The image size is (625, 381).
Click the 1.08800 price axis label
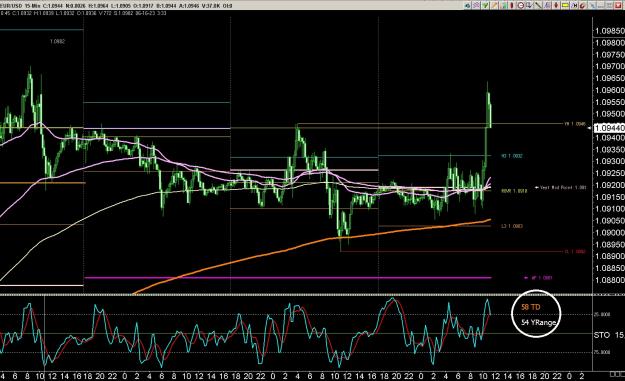coord(610,280)
